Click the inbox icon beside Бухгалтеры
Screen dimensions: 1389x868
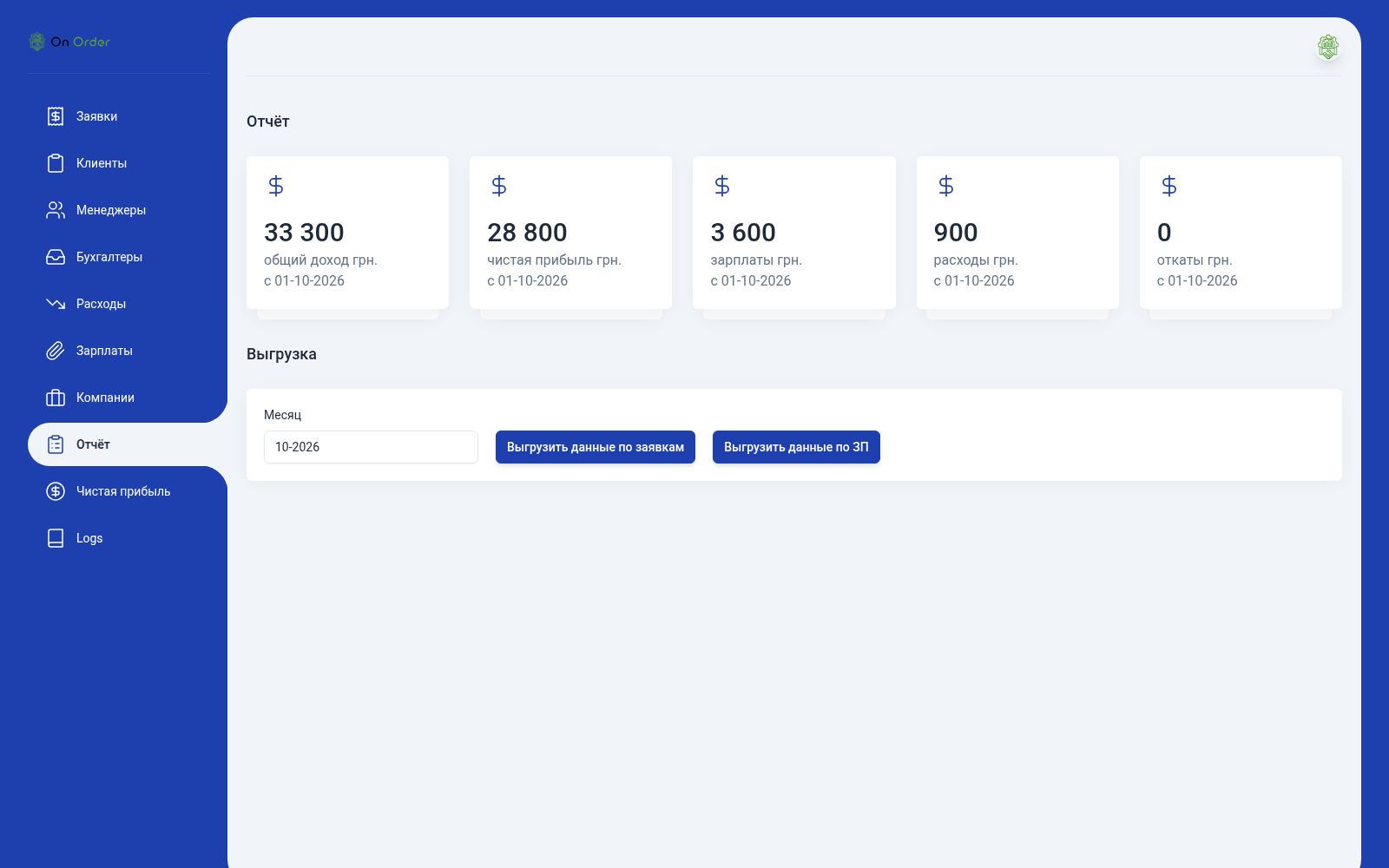56,257
